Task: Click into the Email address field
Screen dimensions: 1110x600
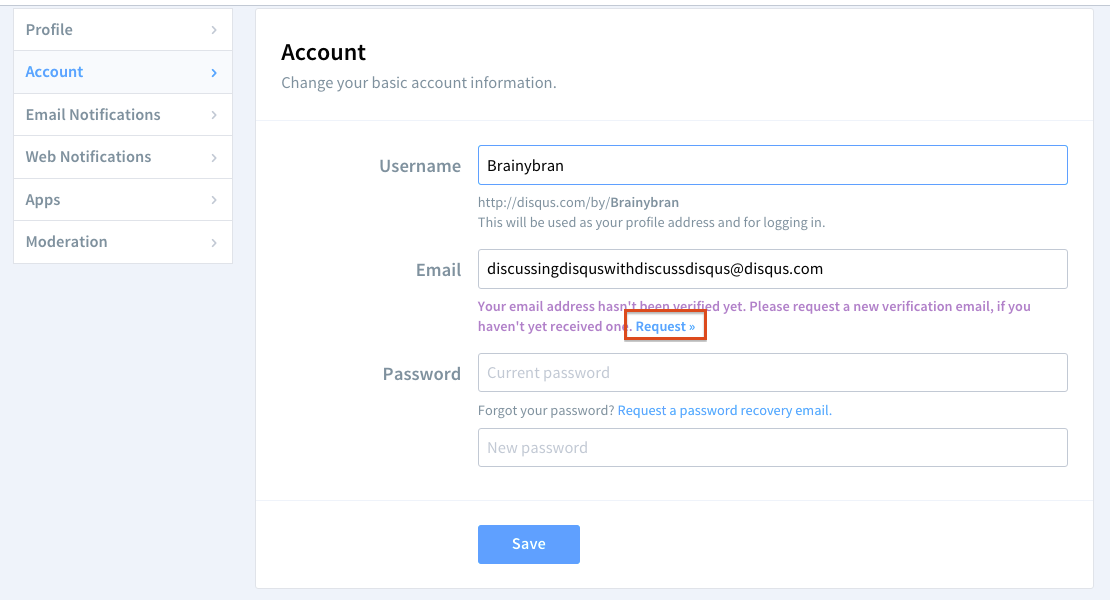Action: (x=772, y=269)
